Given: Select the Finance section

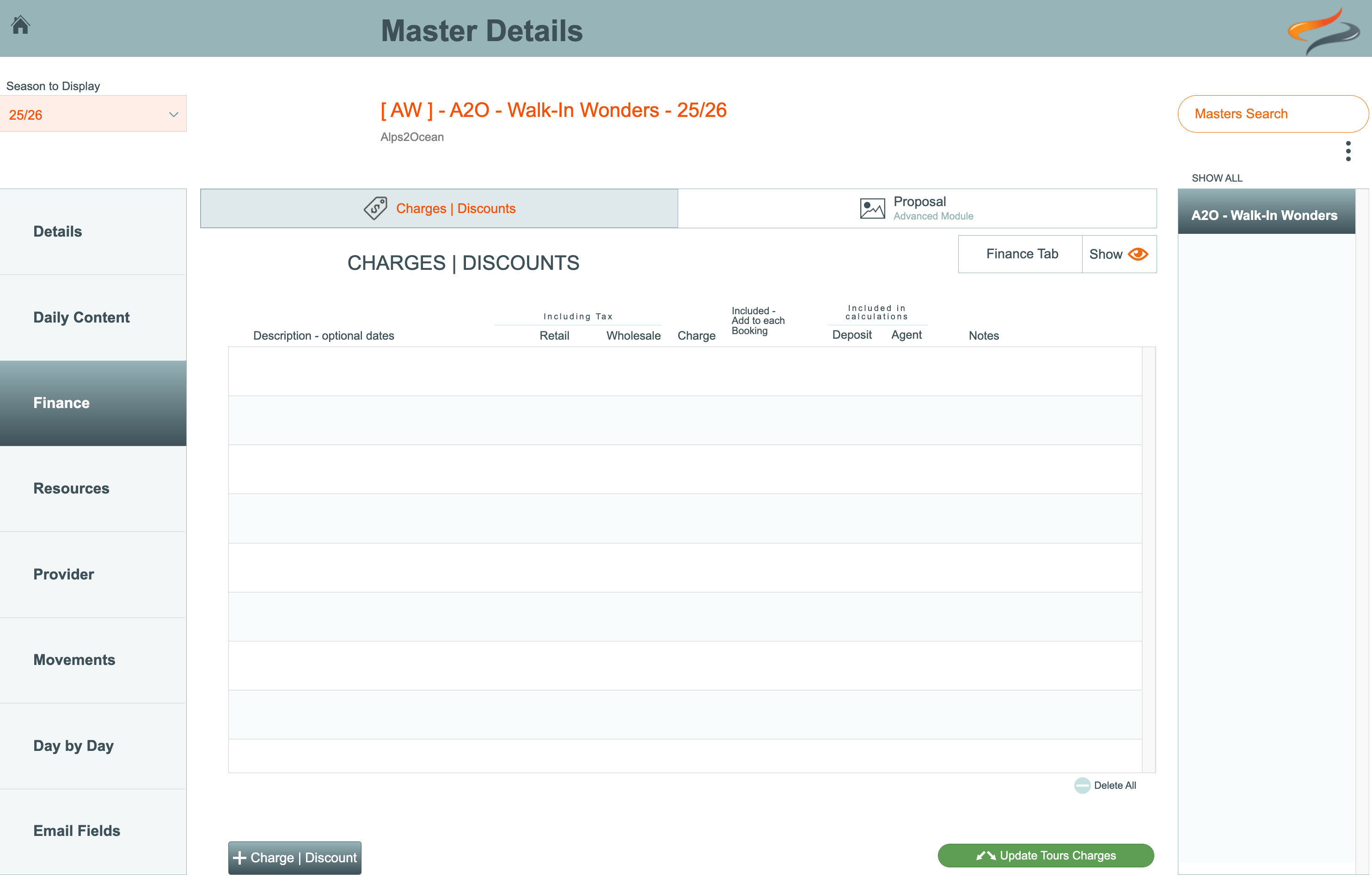Looking at the screenshot, I should [x=93, y=403].
